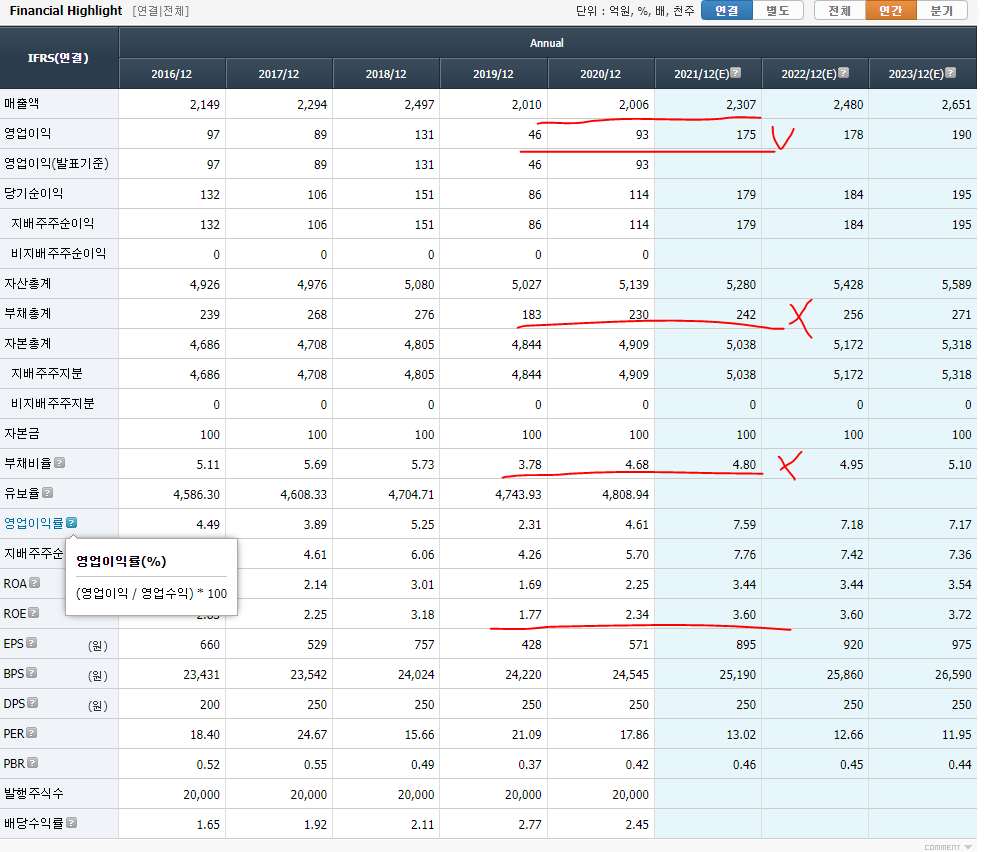Click the 2018/12 column header
Viewport: 984px width, 852px height.
click(387, 74)
